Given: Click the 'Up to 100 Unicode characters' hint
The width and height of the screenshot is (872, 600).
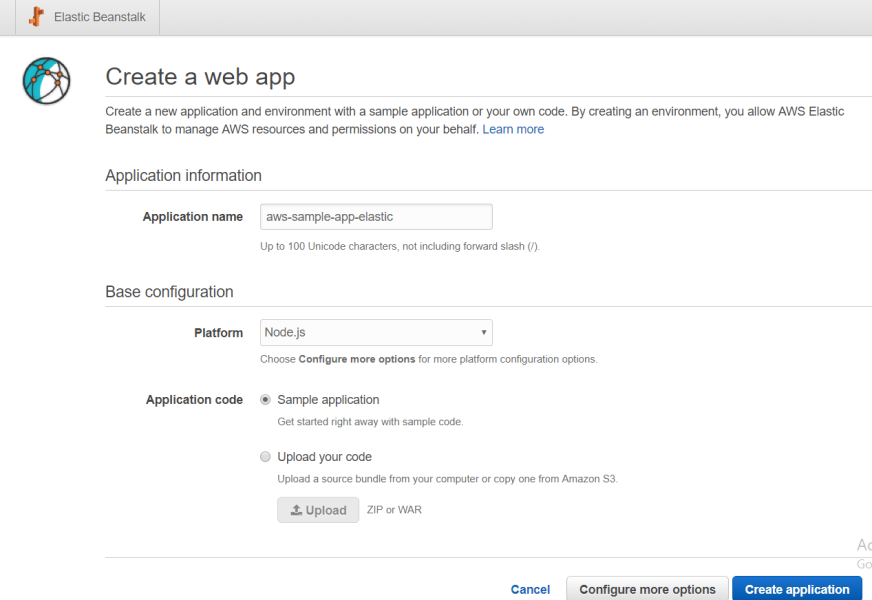Looking at the screenshot, I should 400,246.
